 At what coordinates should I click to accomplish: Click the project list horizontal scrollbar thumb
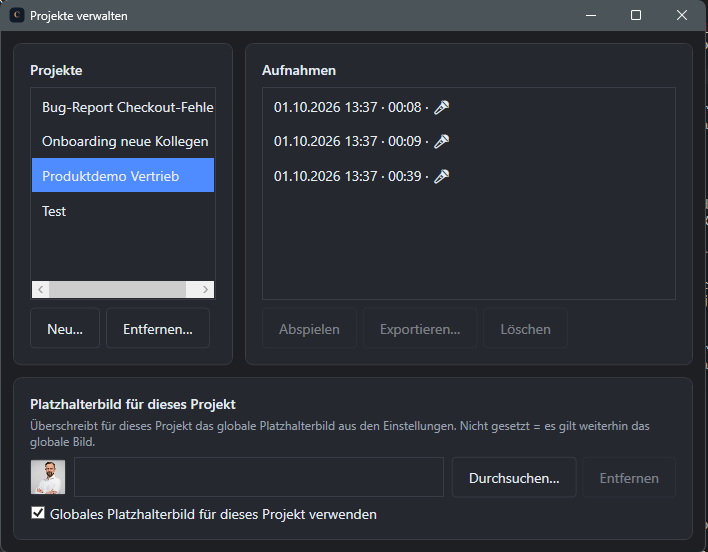(117, 289)
